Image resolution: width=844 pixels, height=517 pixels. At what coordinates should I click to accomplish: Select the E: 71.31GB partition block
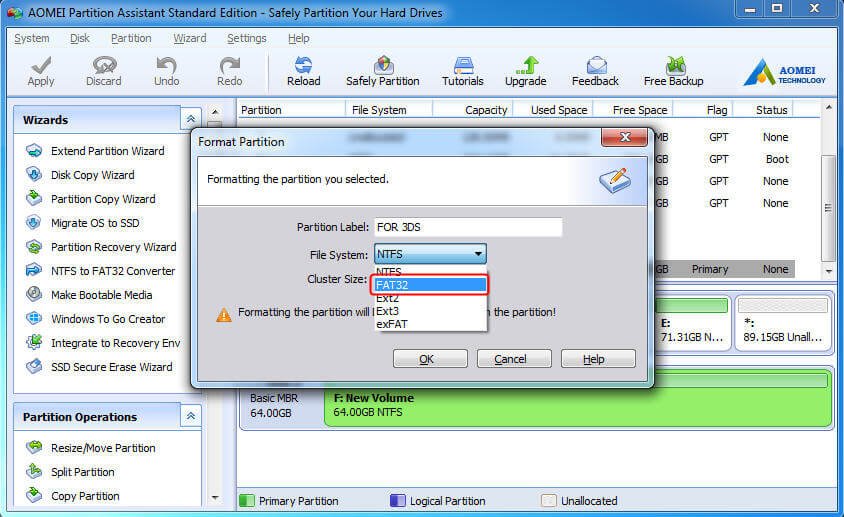tap(693, 323)
